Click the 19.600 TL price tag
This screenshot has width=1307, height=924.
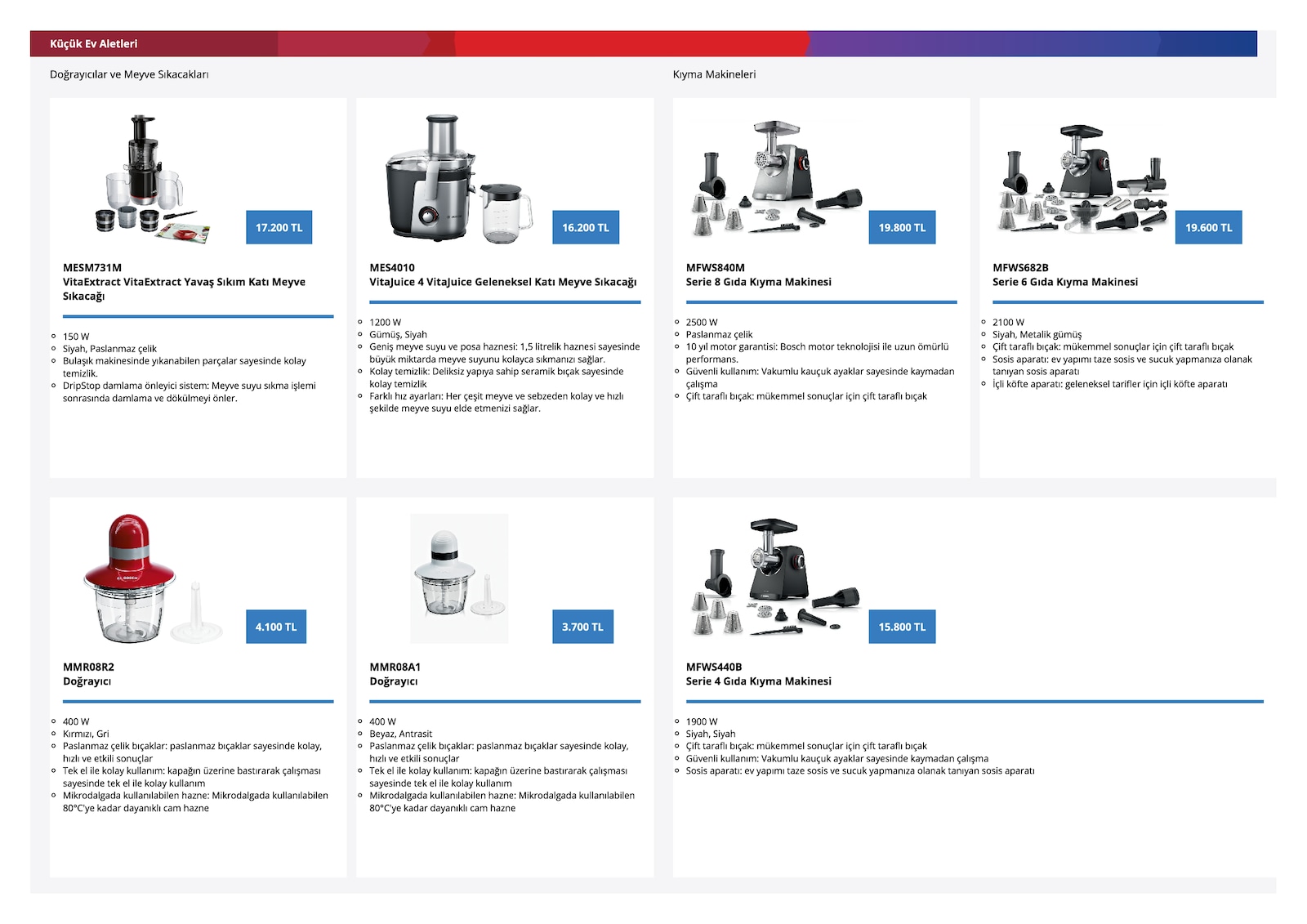(1208, 227)
